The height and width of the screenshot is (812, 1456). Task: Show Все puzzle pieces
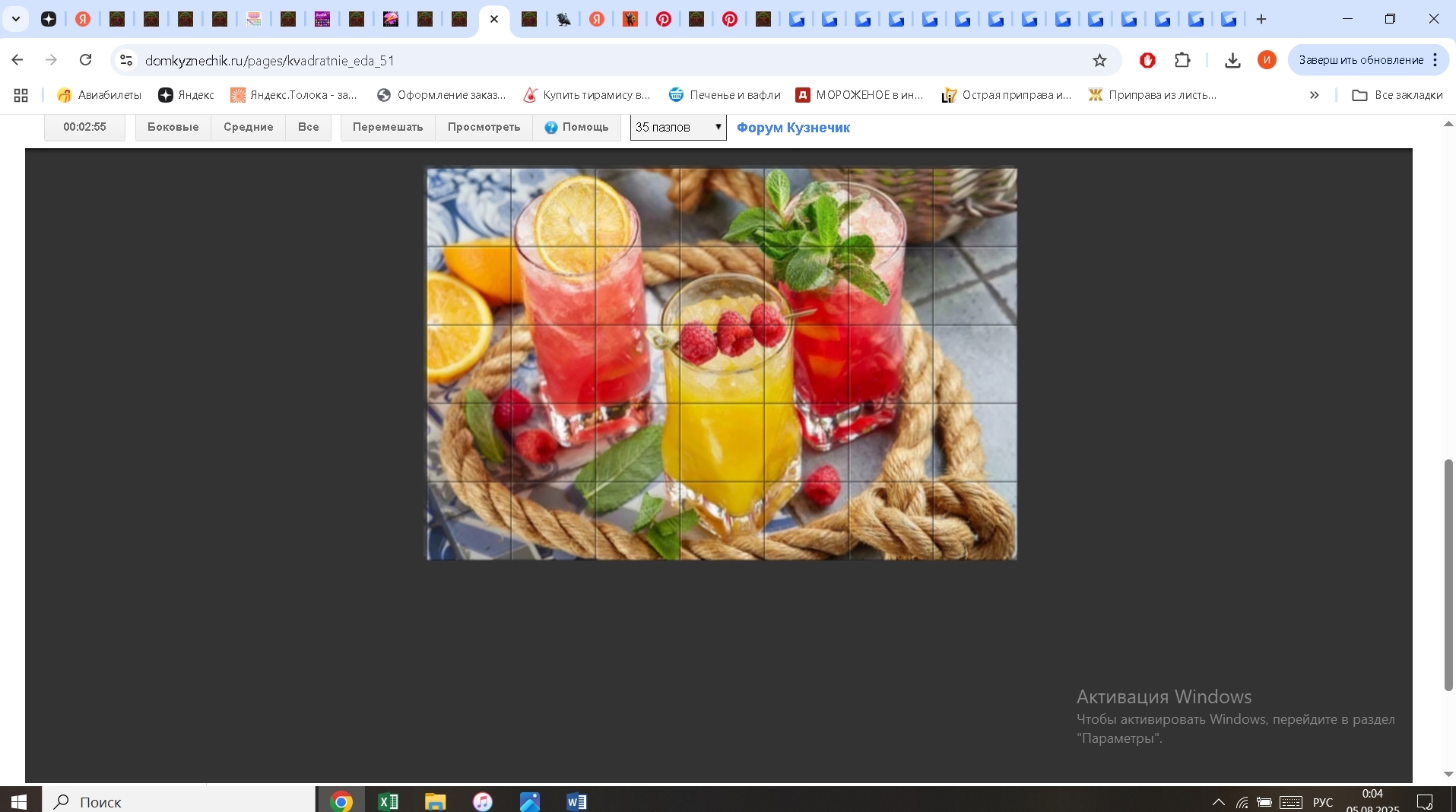click(x=309, y=127)
